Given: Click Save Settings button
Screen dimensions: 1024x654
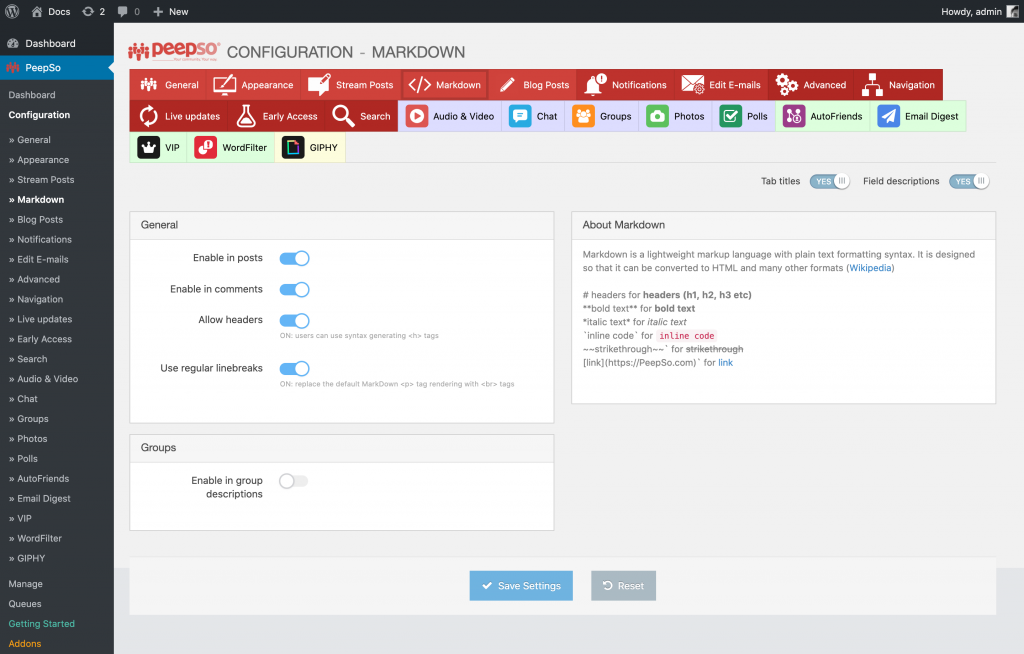Looking at the screenshot, I should pos(521,585).
